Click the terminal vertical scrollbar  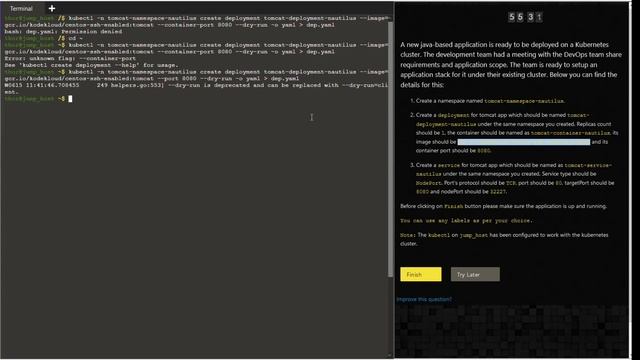[x=390, y=149]
